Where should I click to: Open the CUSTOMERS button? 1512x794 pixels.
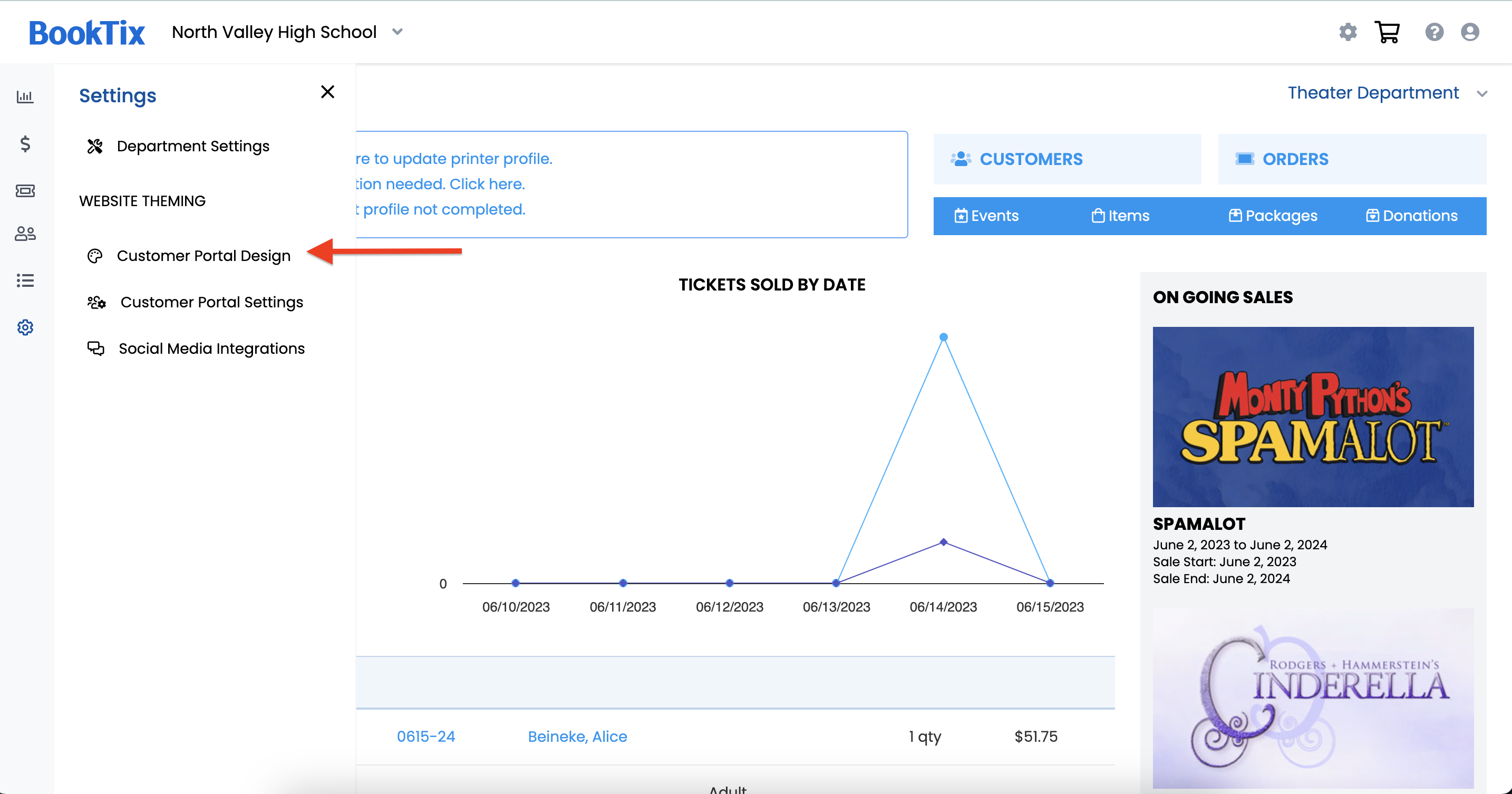[1067, 159]
